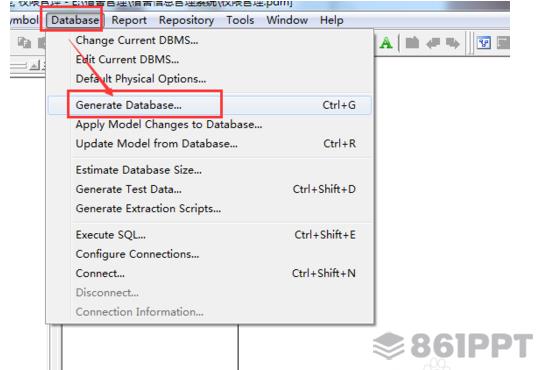Viewport: 543px width, 370px height.
Task: Click the copy icon in toolbar
Action: coord(24,43)
